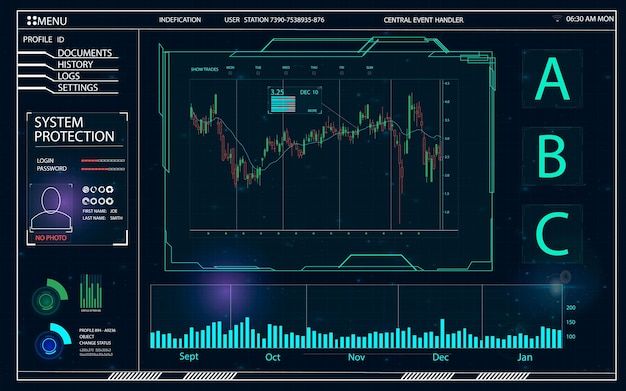Click the striped bar inside the 3.25 tooltip
626x391 pixels.
pyautogui.click(x=283, y=104)
